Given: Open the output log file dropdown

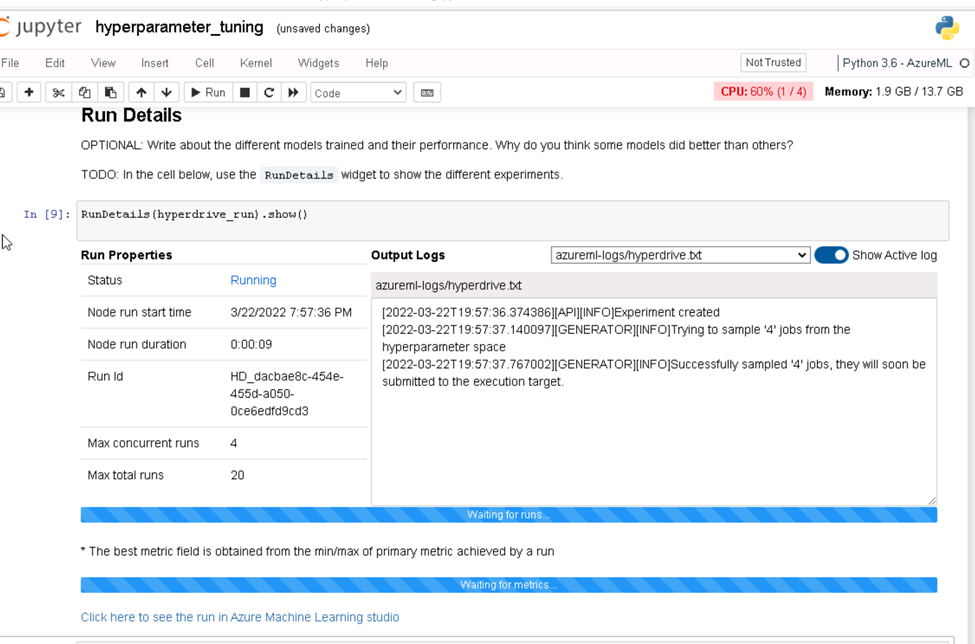Looking at the screenshot, I should click(680, 255).
